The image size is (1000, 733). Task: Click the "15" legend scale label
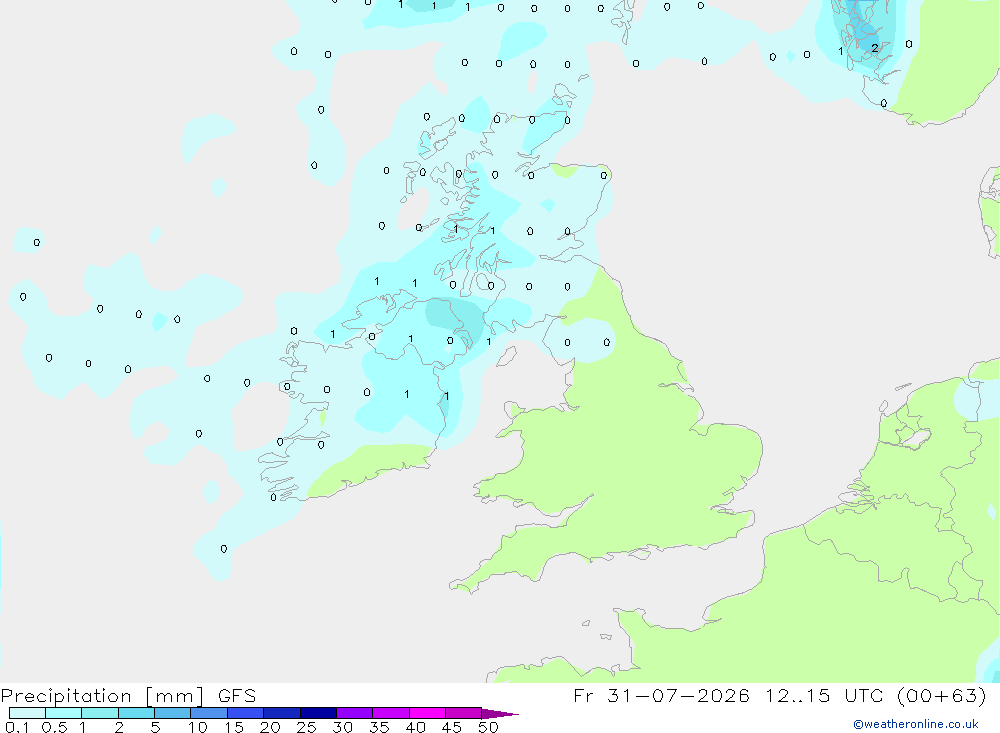coord(234,727)
